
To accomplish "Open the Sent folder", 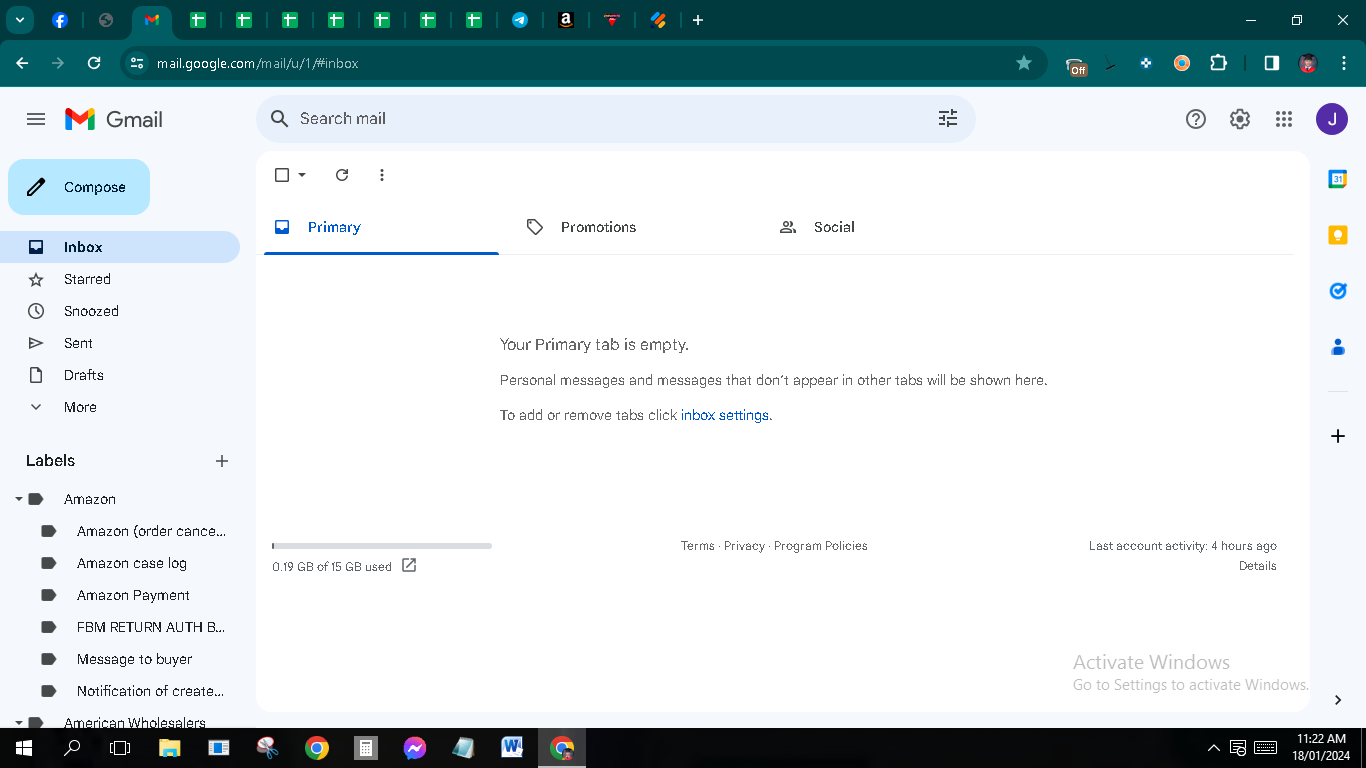I will [x=120, y=343].
